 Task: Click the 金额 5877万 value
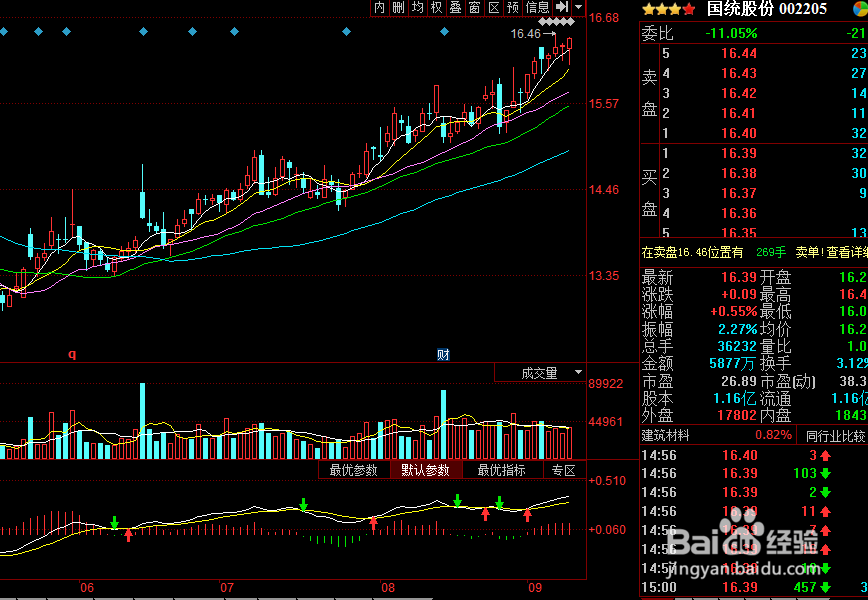coord(732,364)
